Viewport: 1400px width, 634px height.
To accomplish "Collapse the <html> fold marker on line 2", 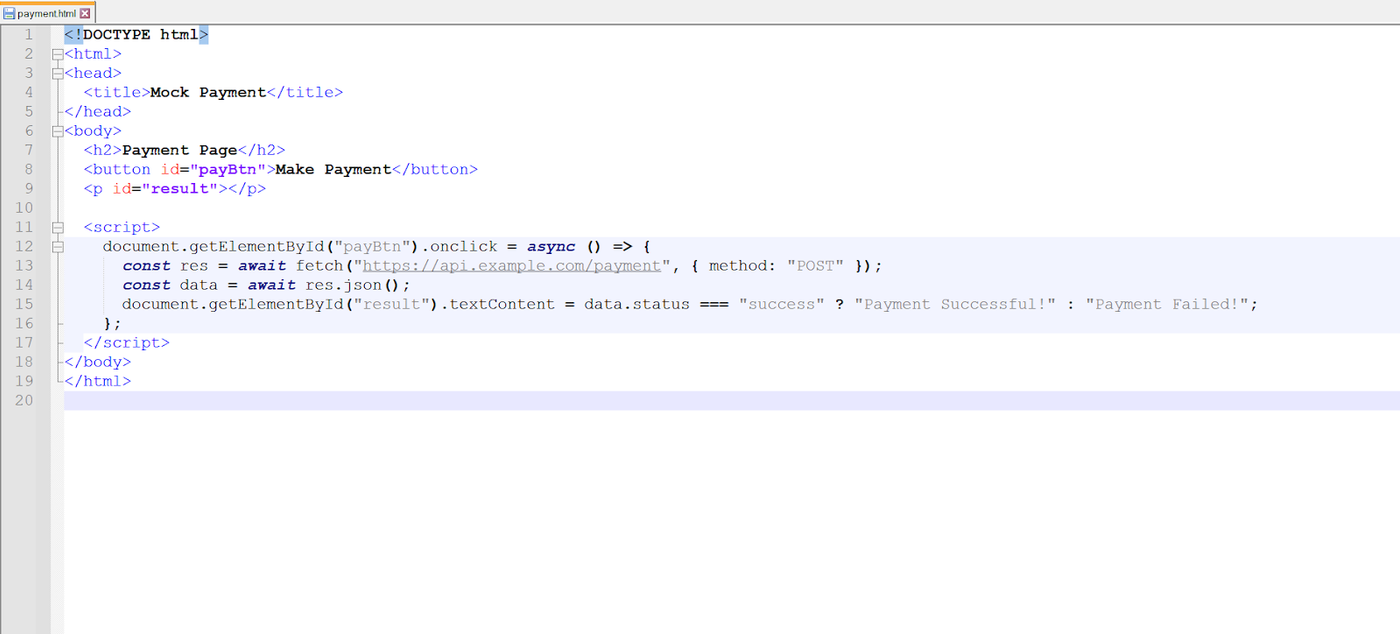I will point(58,54).
